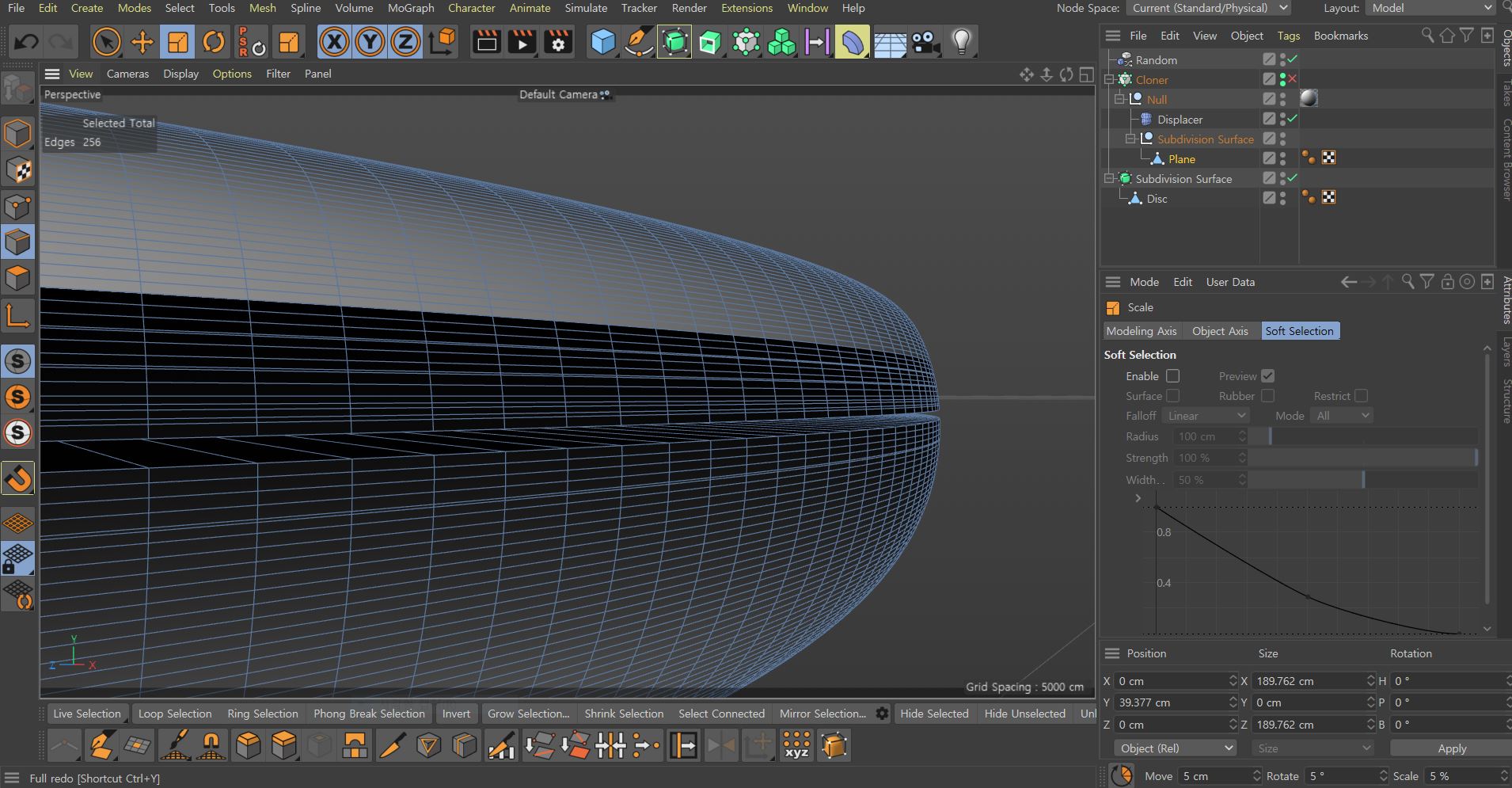Select the Move tool in top toolbar
The width and height of the screenshot is (1512, 788).
pyautogui.click(x=142, y=42)
